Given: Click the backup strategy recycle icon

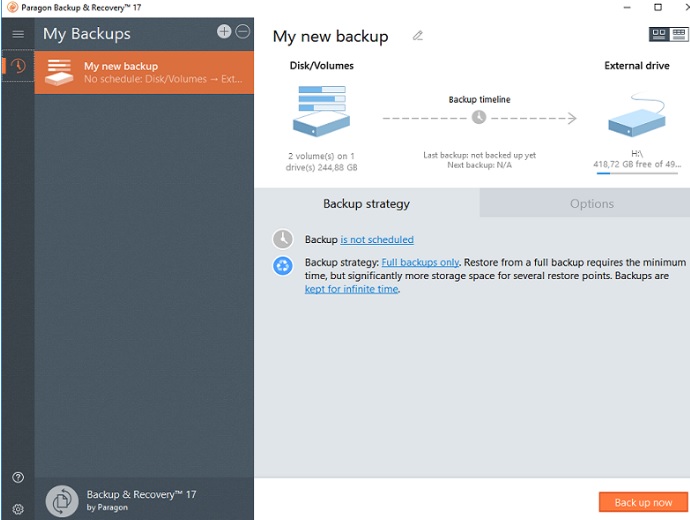Looking at the screenshot, I should [x=283, y=266].
